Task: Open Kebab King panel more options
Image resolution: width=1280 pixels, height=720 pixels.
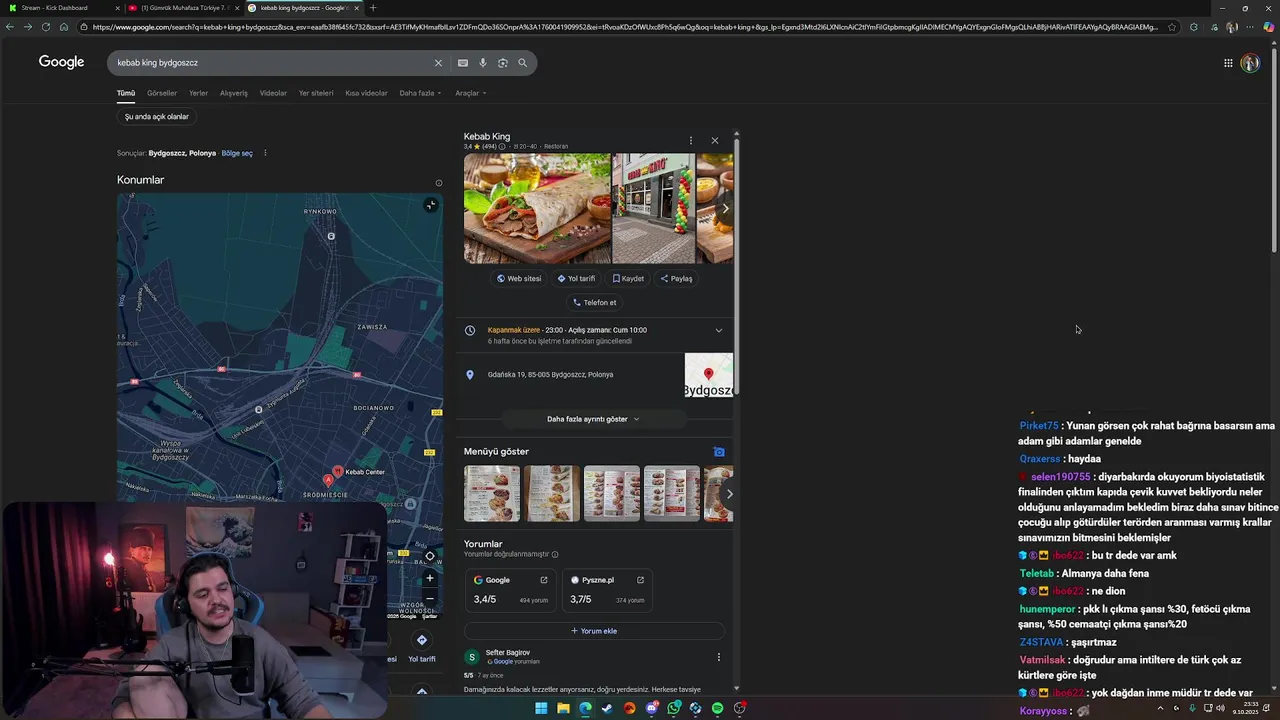Action: coord(690,140)
